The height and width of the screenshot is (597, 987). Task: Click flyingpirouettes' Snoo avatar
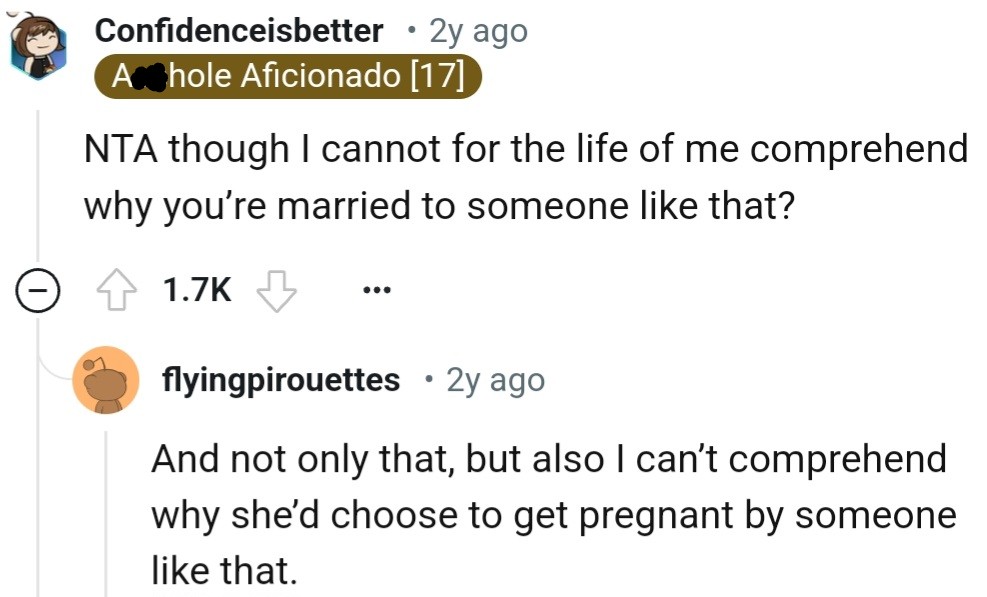coord(105,380)
